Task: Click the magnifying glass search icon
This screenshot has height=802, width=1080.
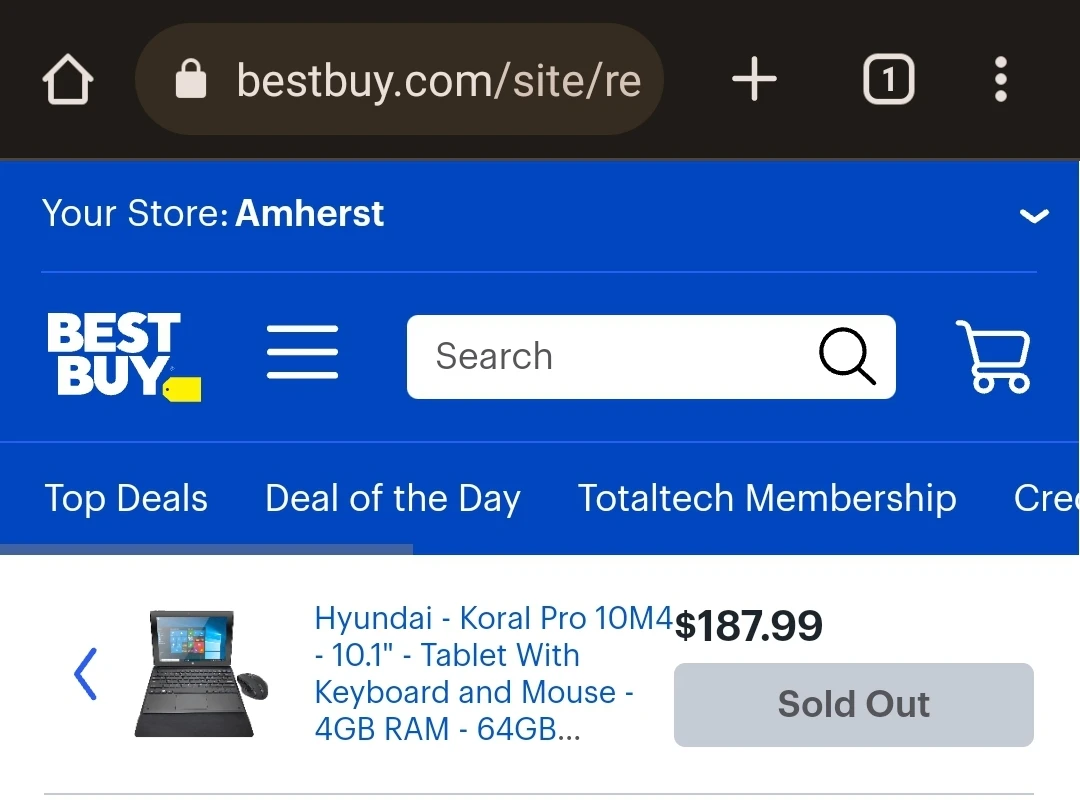Action: [x=847, y=356]
